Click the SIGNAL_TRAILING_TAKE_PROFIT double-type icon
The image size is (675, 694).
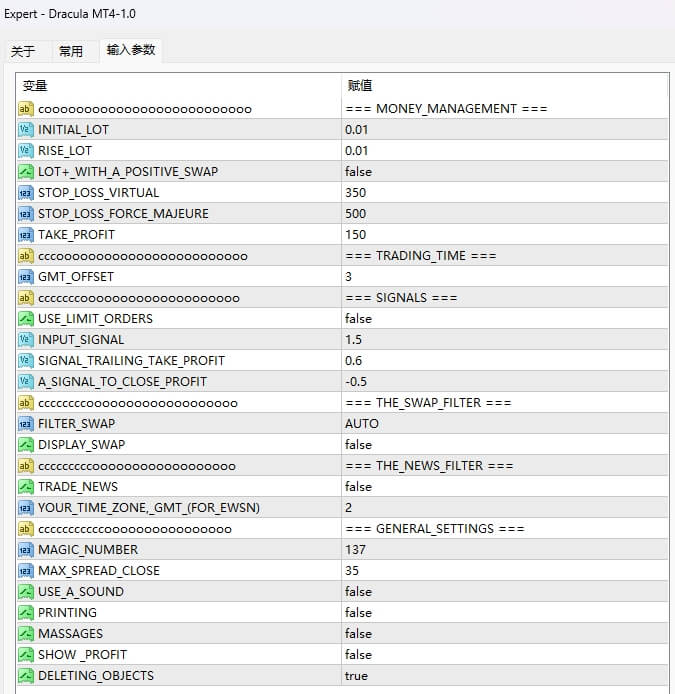[26, 361]
